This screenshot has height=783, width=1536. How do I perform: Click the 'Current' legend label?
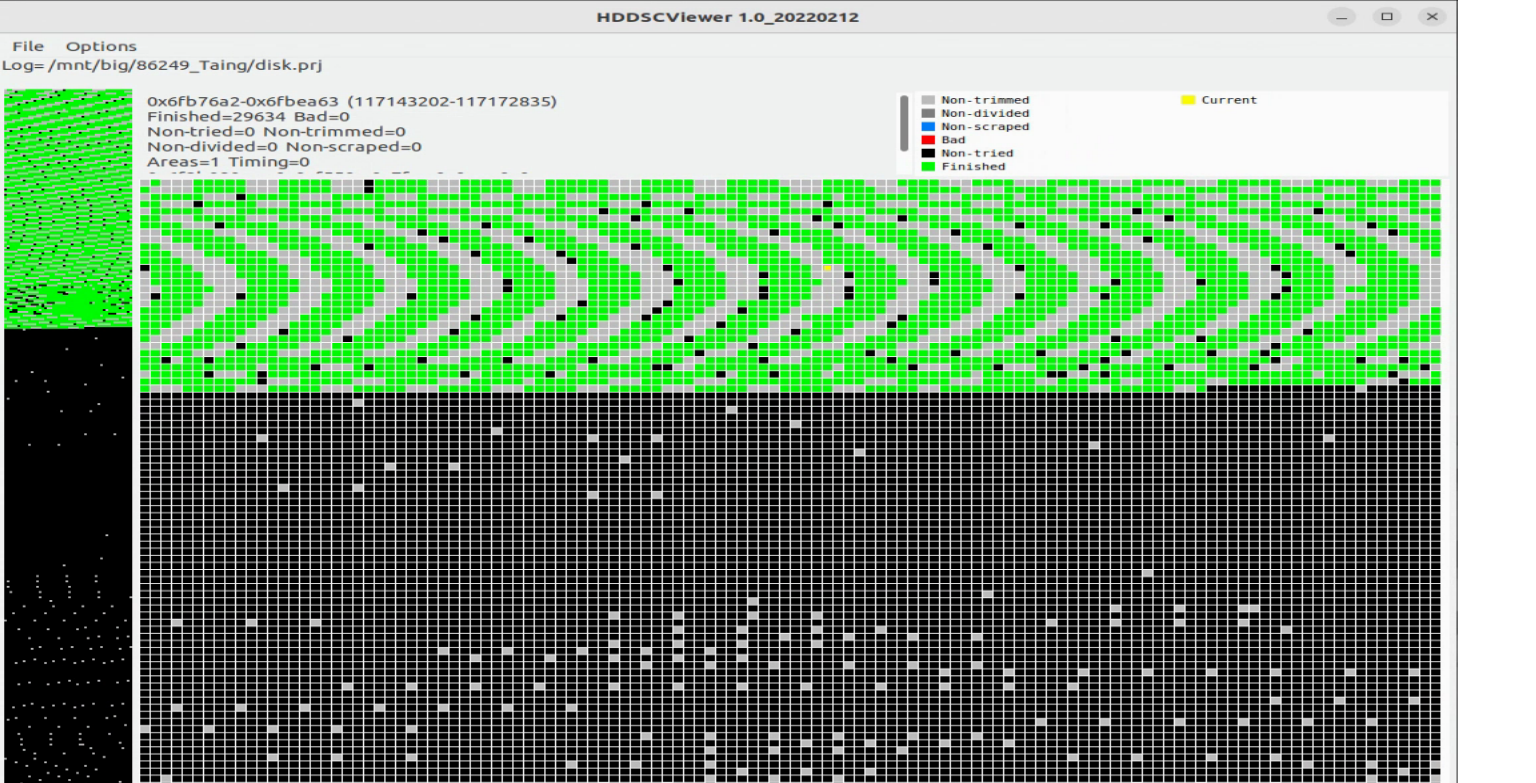tap(1229, 100)
